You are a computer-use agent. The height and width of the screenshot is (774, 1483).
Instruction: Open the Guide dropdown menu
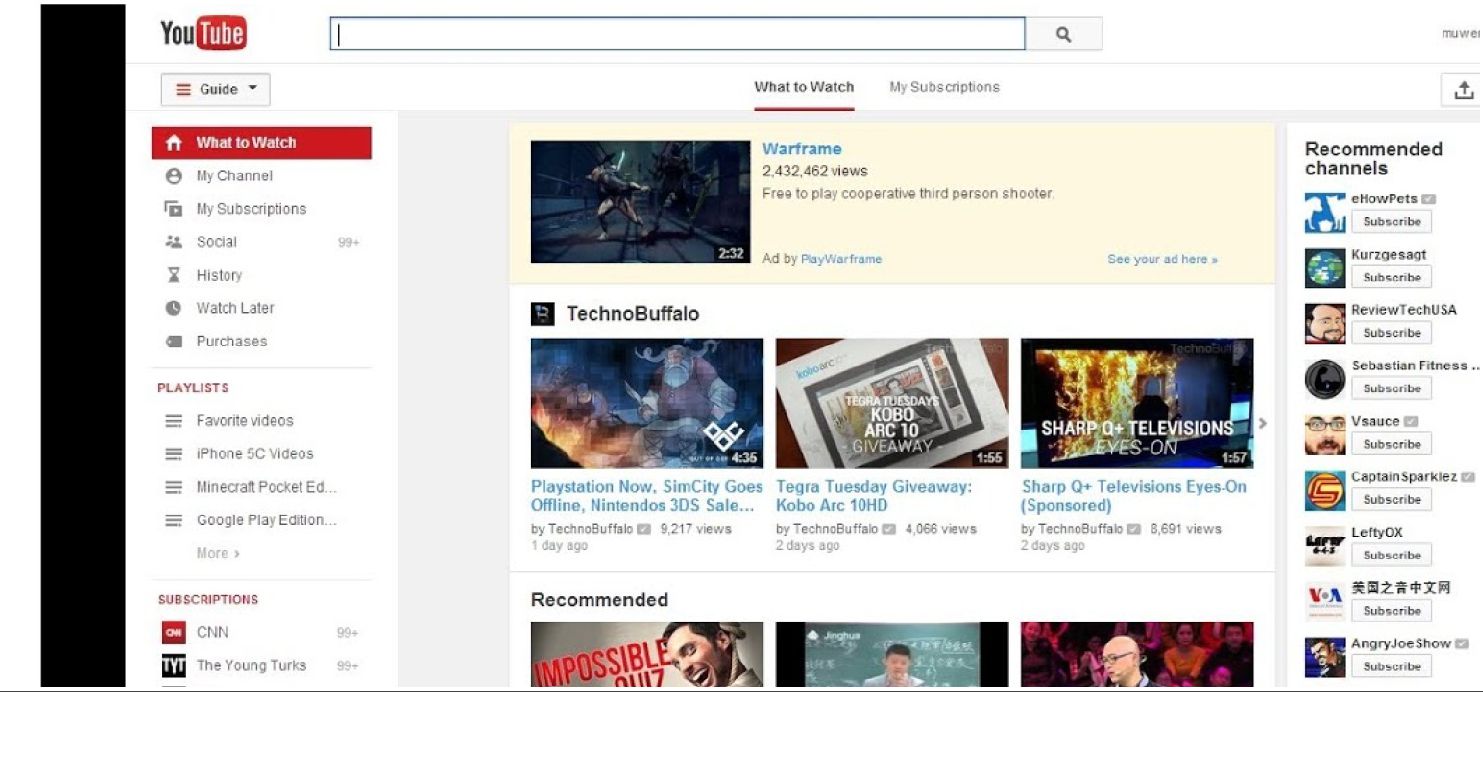(215, 89)
